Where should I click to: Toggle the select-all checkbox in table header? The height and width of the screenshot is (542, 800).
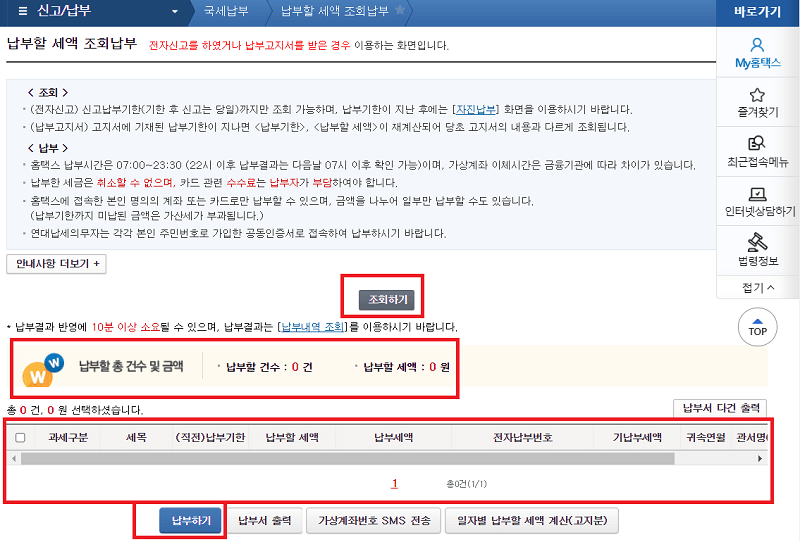(20, 438)
